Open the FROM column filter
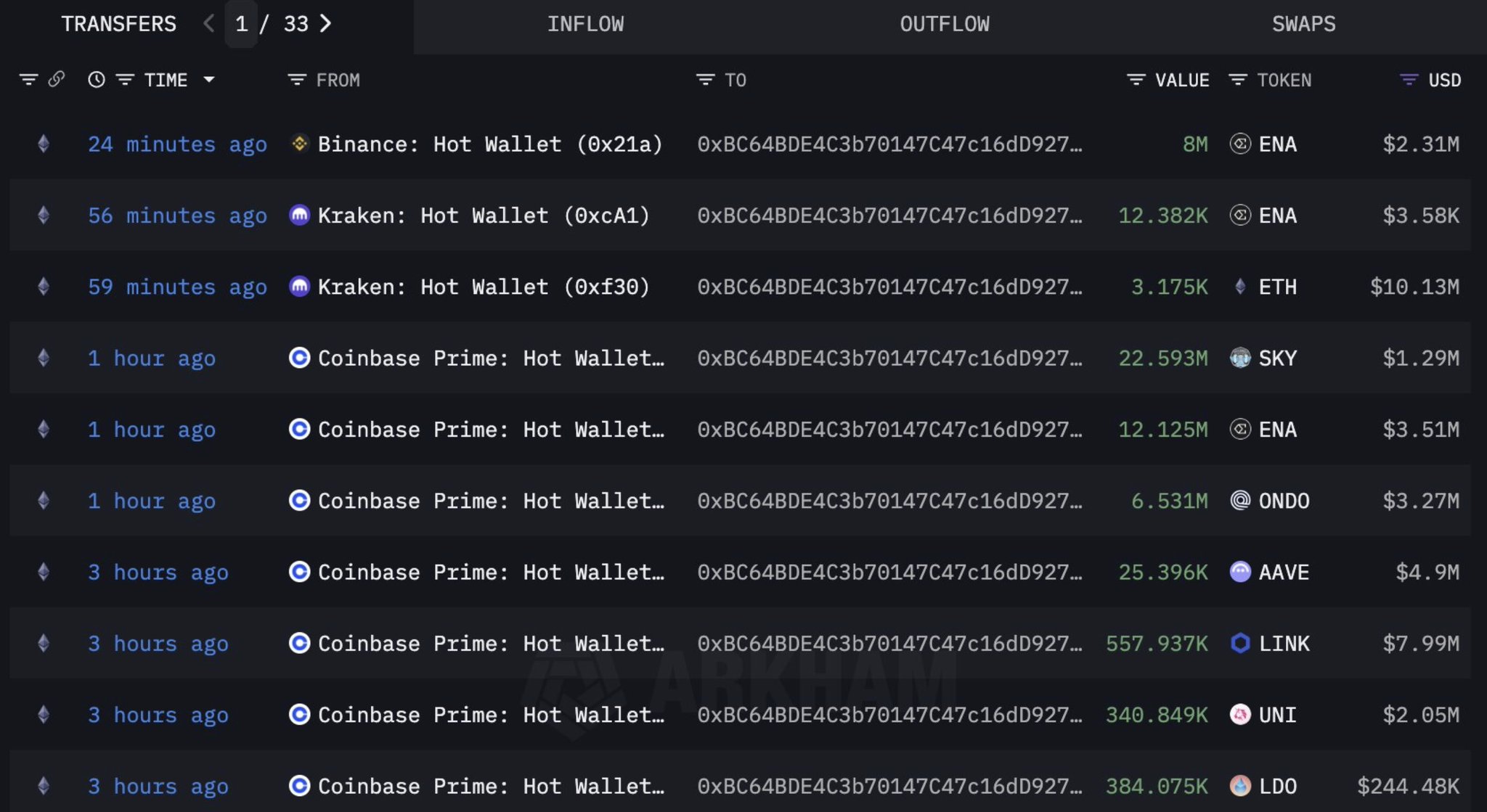1487x812 pixels. click(x=296, y=80)
